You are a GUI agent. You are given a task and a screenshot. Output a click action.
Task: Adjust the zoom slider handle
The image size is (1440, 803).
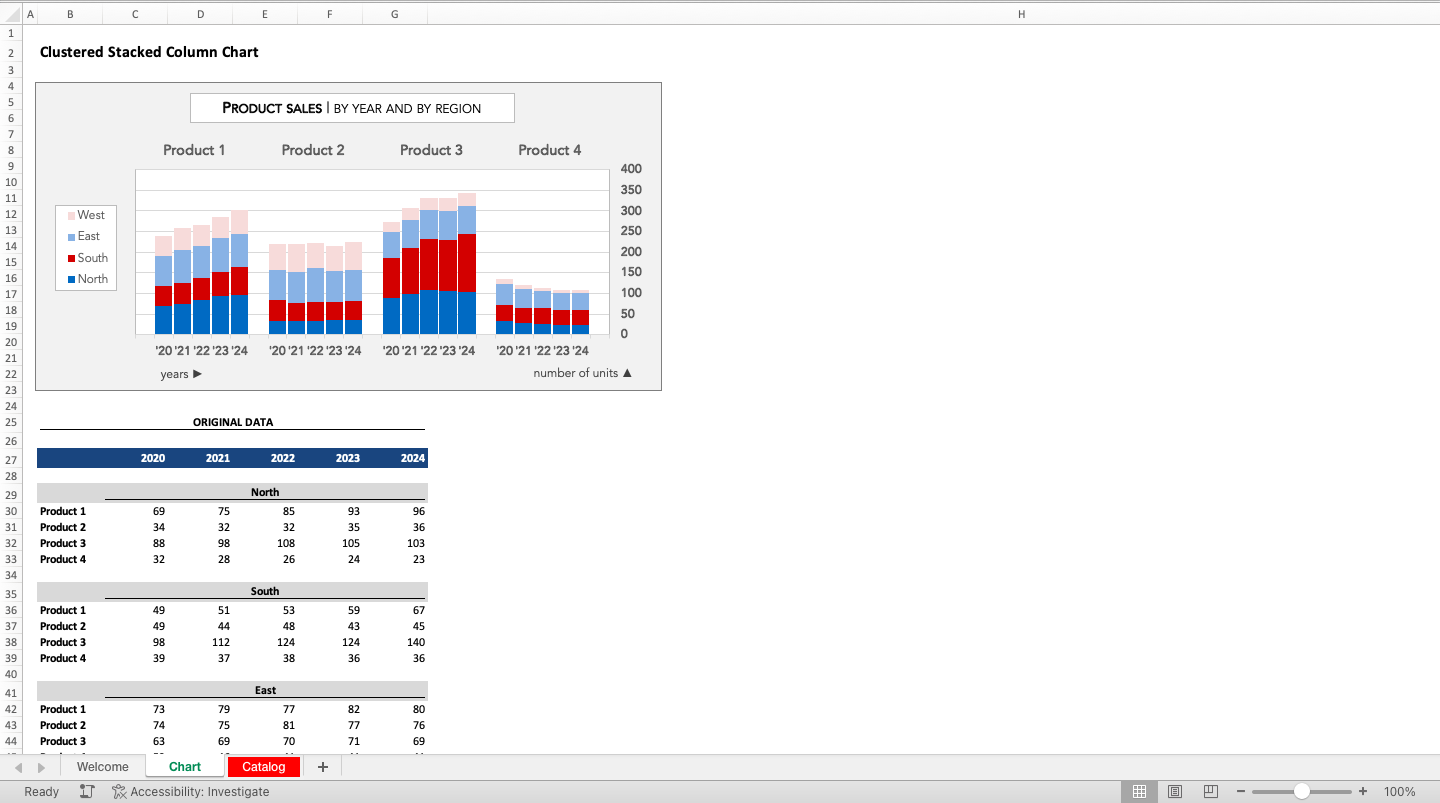click(x=1301, y=791)
